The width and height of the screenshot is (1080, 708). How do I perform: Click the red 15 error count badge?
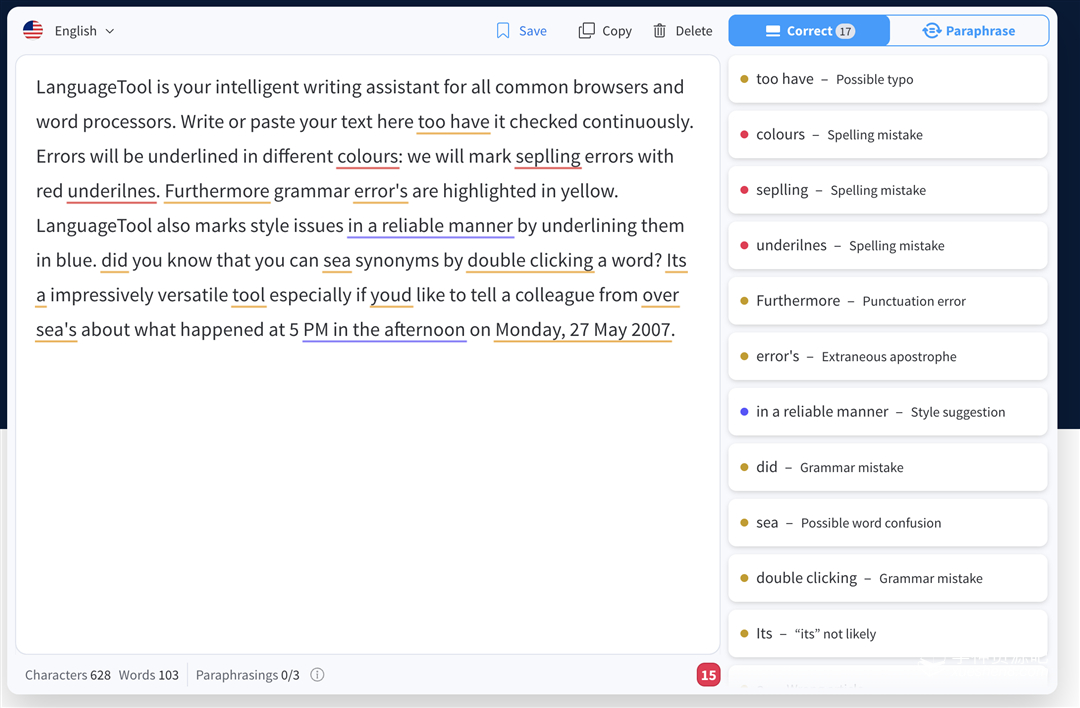click(708, 675)
